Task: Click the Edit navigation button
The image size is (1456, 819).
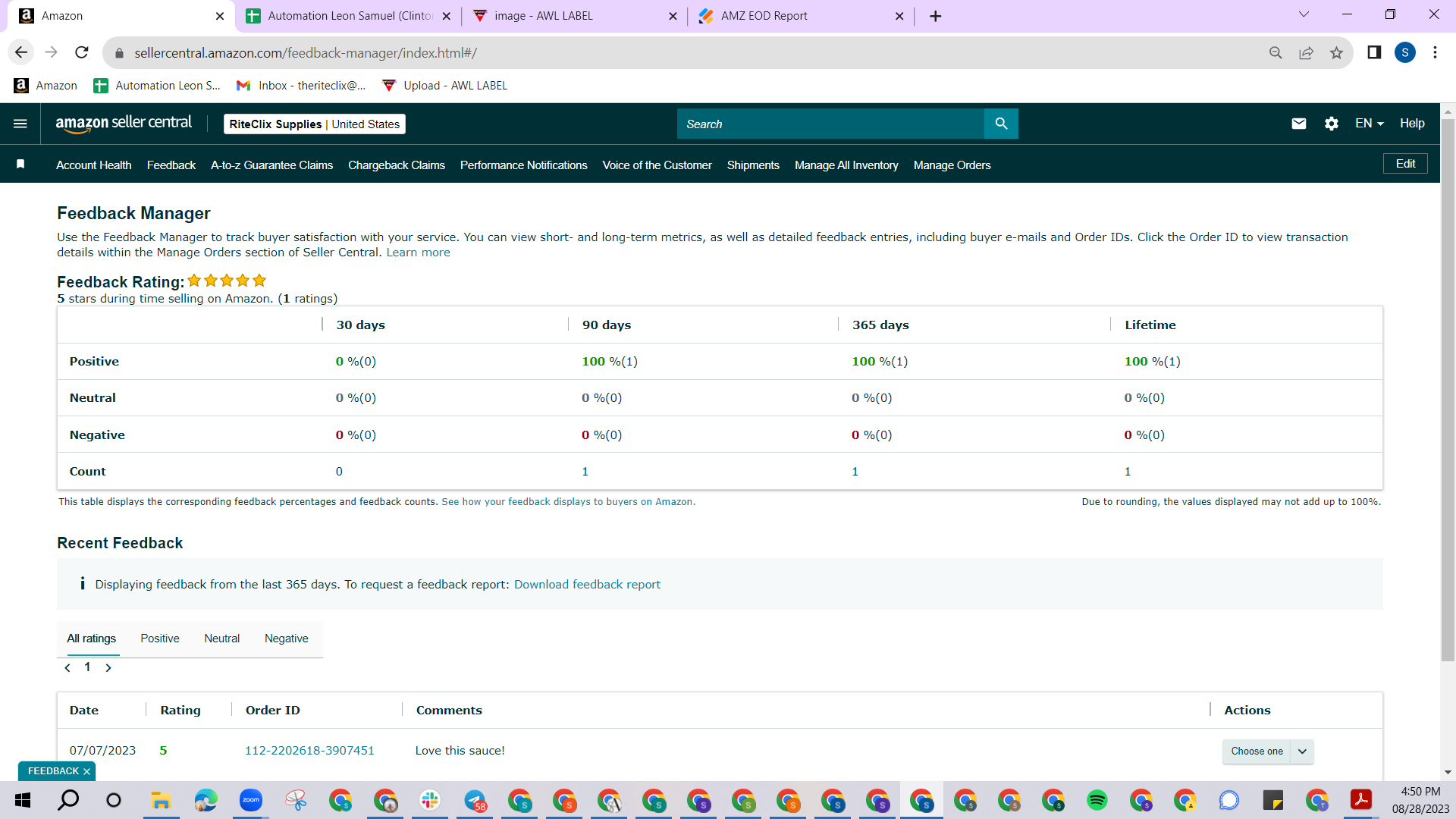Action: (1405, 164)
